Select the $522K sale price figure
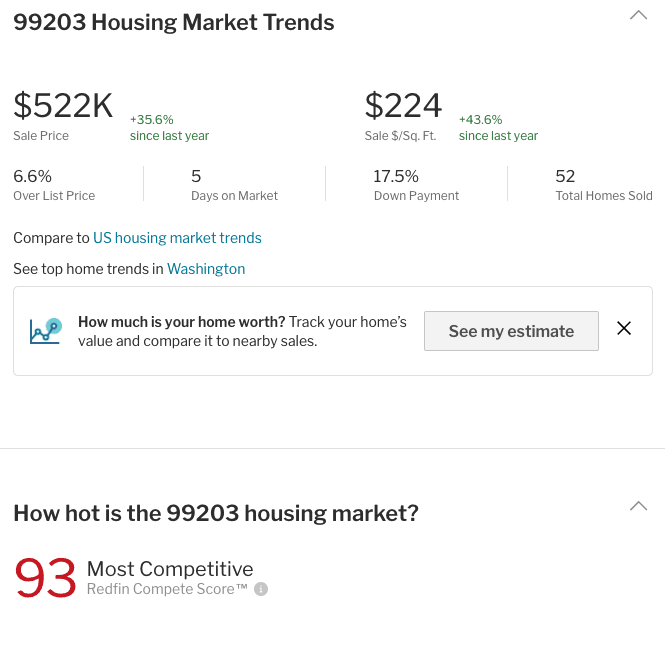Image resolution: width=665 pixels, height=646 pixels. point(63,105)
